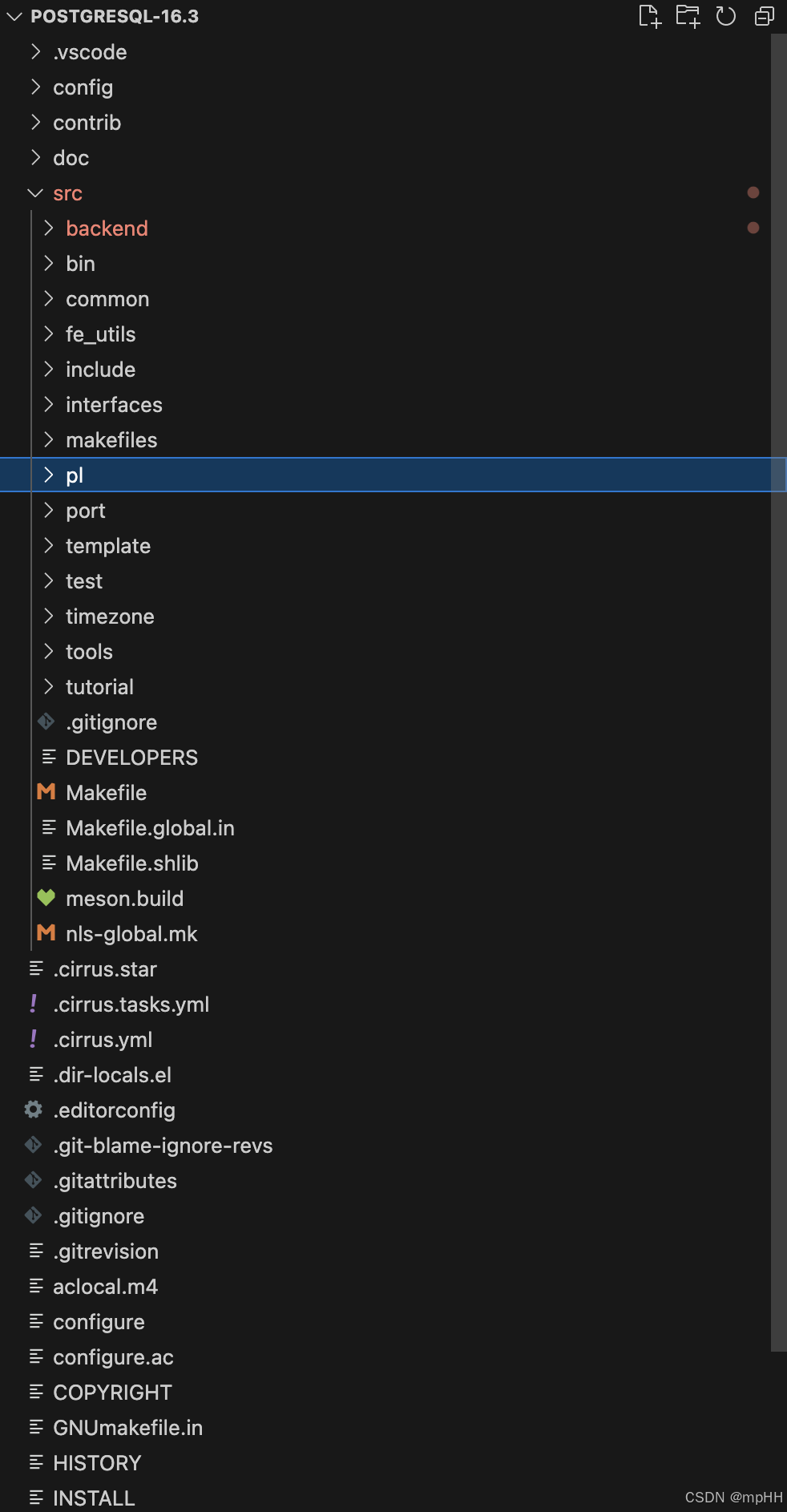Click the Meson icon beside meson.build

tap(46, 898)
